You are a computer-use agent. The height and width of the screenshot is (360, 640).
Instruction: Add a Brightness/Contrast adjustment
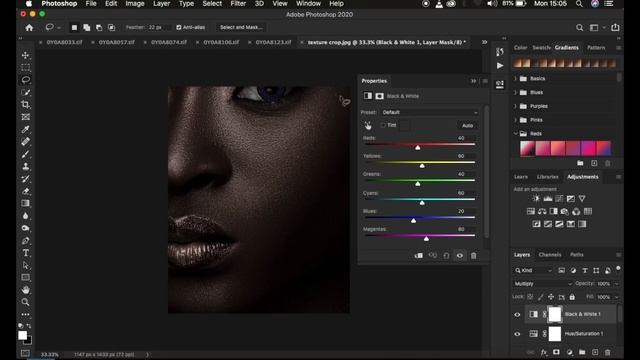pos(536,198)
